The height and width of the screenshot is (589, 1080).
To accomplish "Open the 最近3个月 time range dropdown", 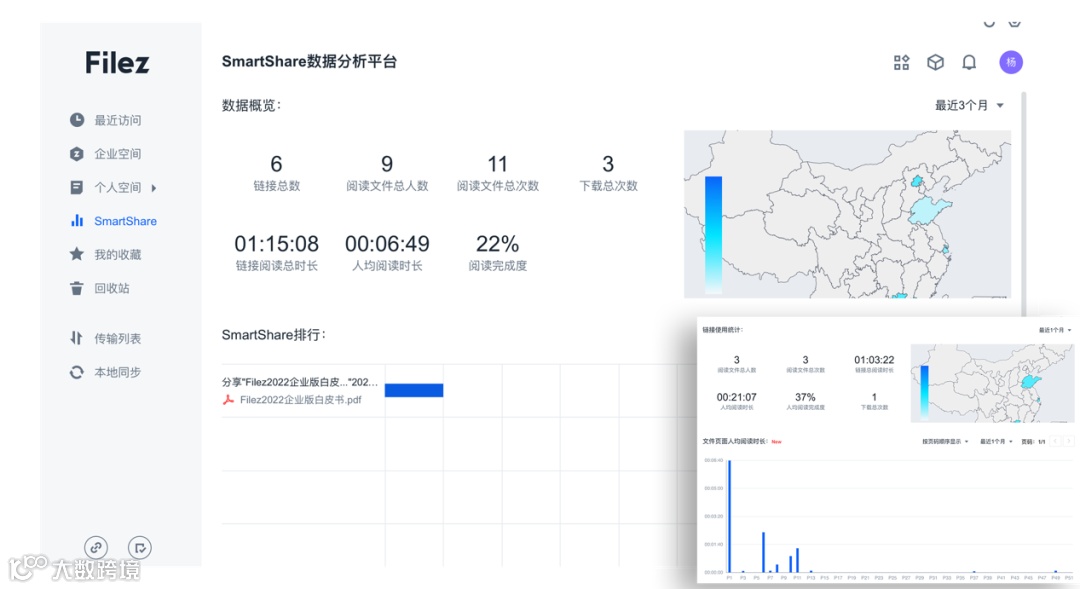I will tap(969, 105).
